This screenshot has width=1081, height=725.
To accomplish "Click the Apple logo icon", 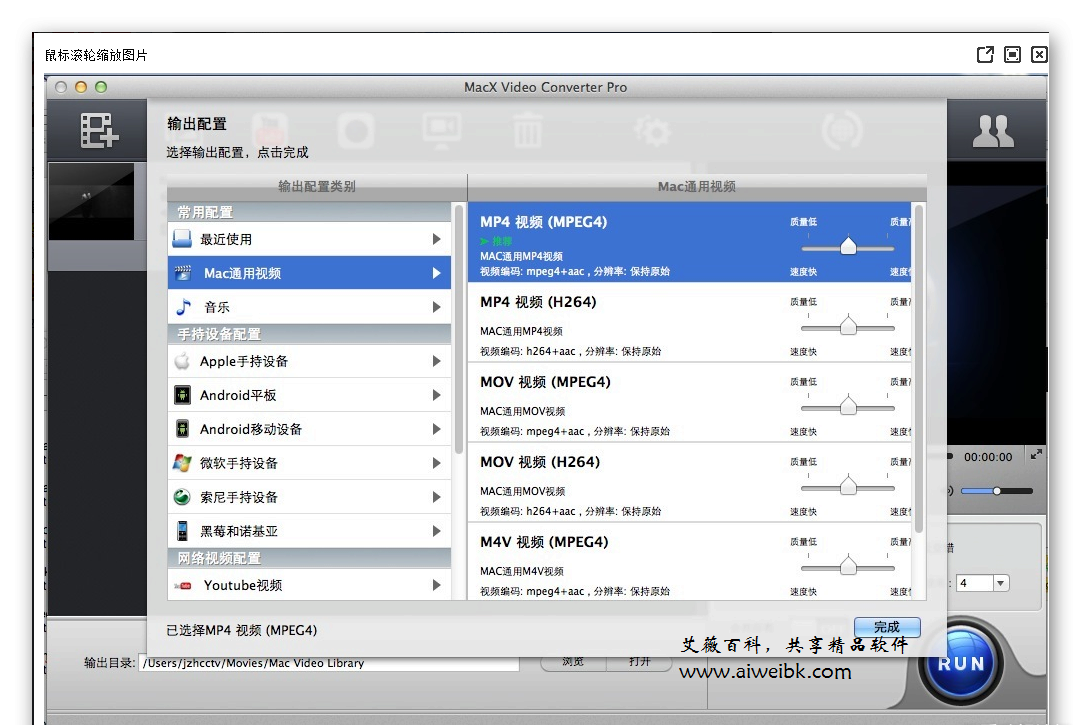I will point(182,361).
